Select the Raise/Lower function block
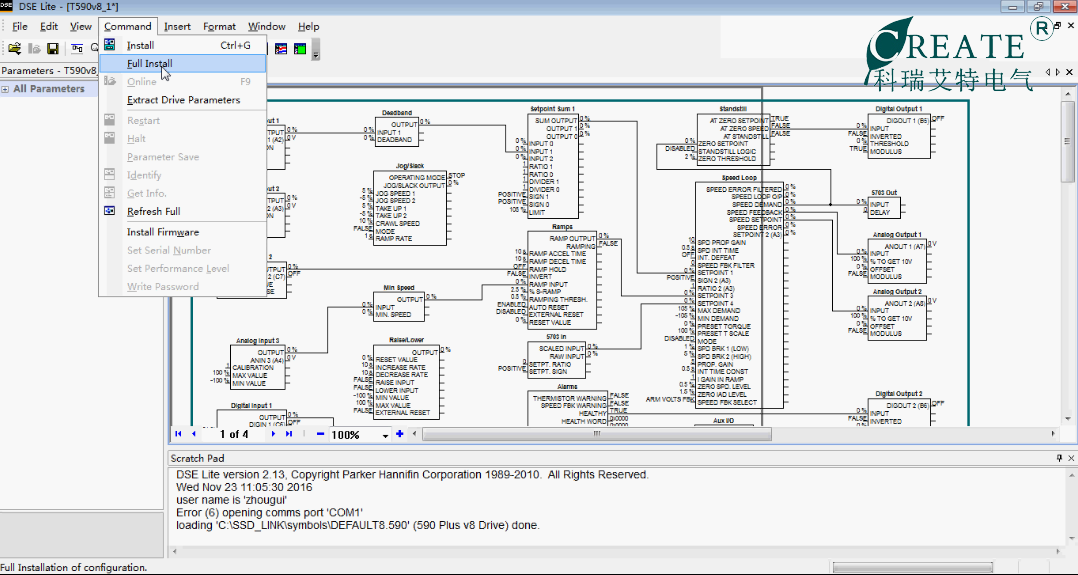1078x575 pixels. [406, 381]
